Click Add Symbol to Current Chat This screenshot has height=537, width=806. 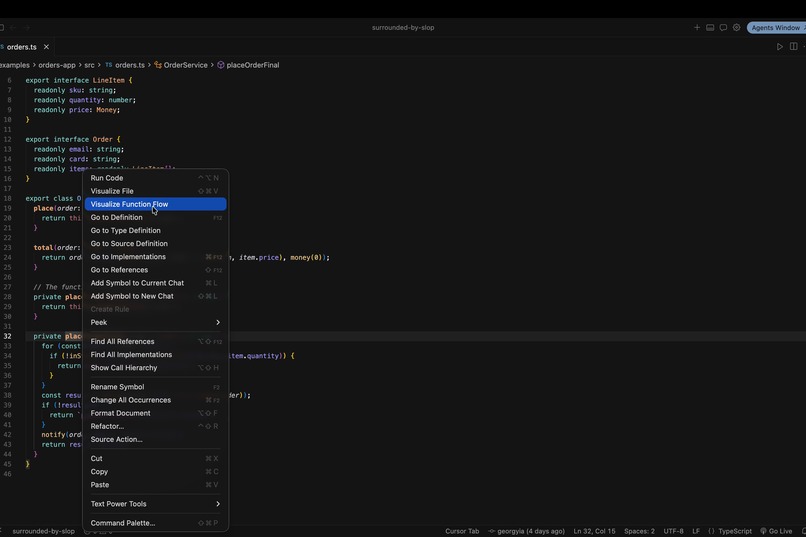155,283
